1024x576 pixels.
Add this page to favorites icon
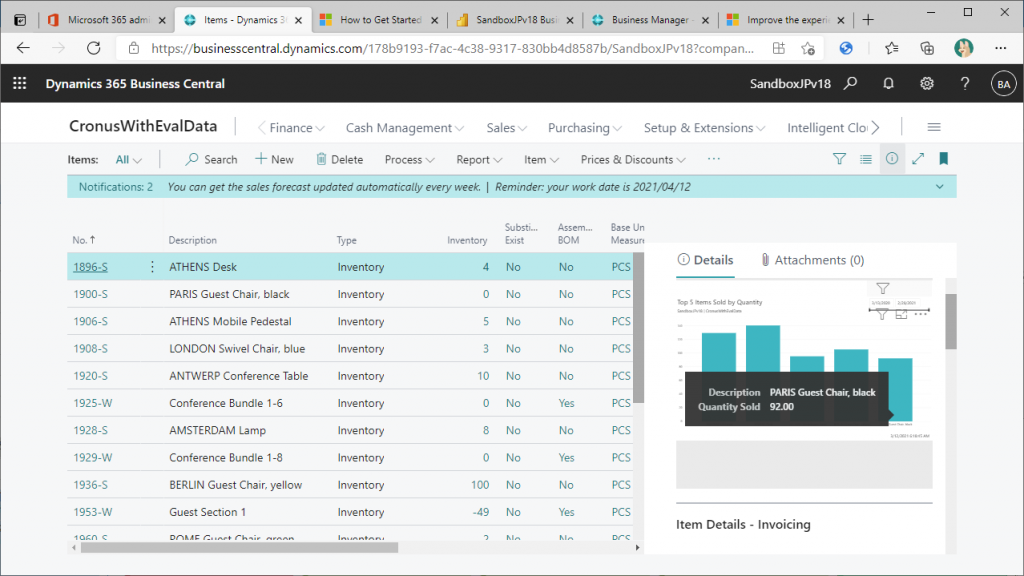(x=808, y=48)
